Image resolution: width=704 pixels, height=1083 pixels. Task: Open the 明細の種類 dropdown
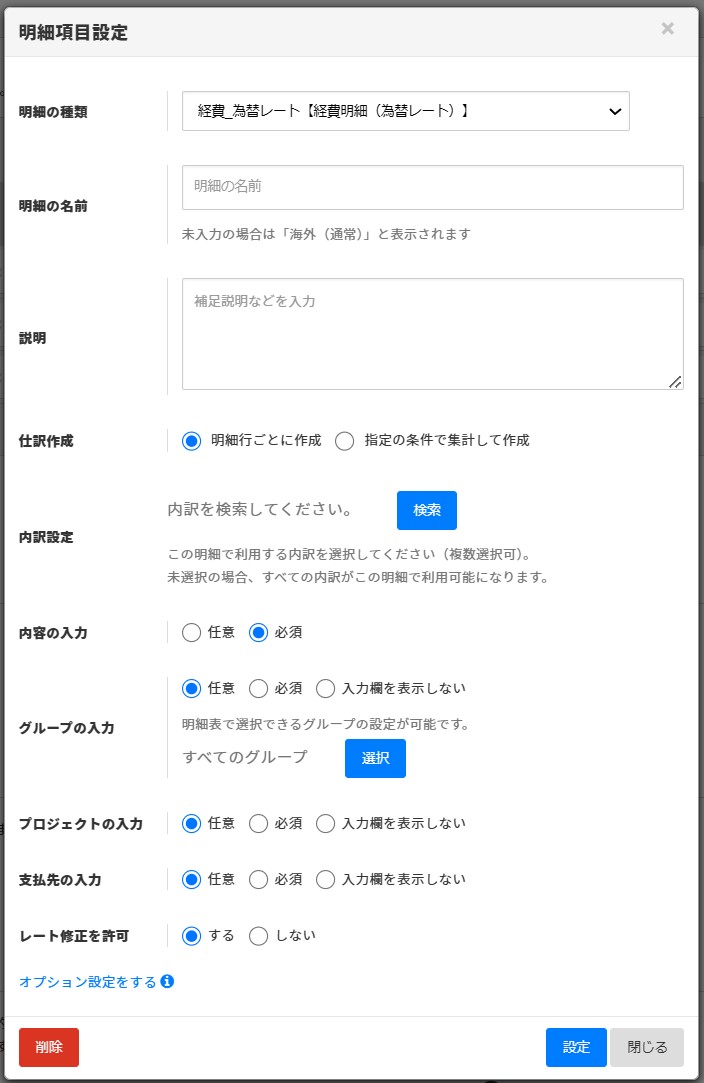point(406,111)
